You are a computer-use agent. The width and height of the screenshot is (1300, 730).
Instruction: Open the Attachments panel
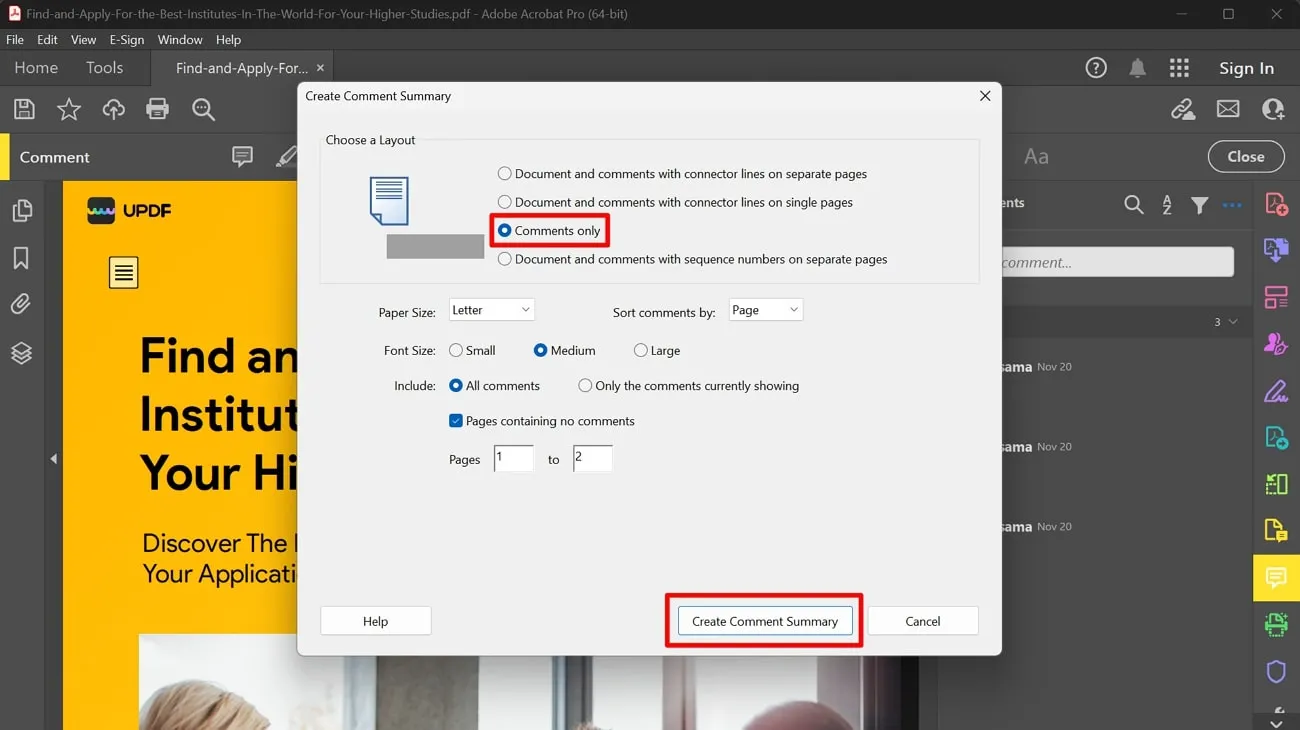coord(21,304)
